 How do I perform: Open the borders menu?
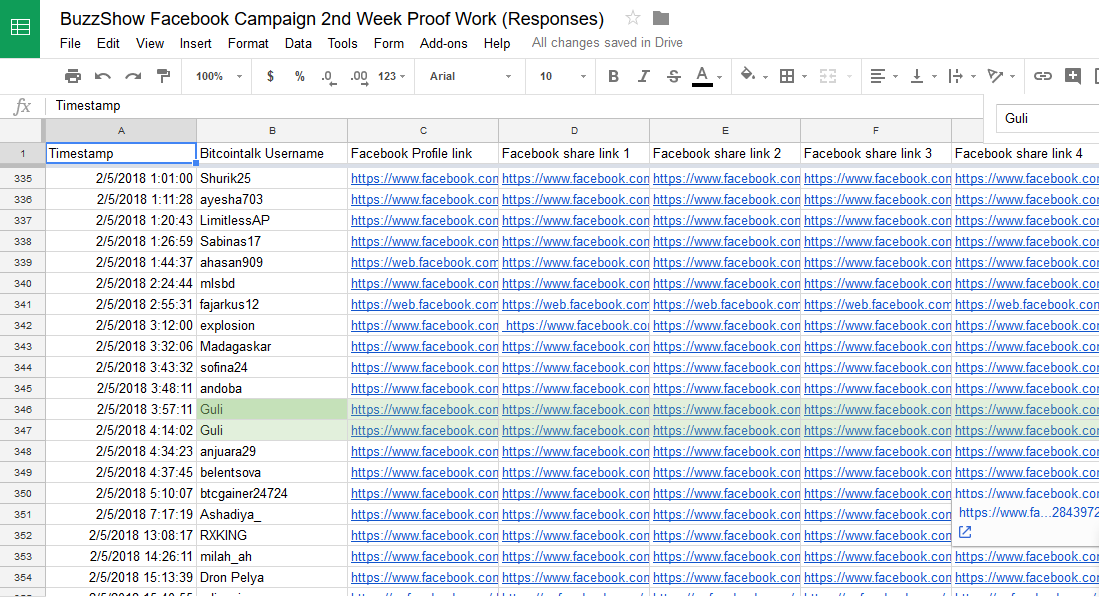coord(787,76)
